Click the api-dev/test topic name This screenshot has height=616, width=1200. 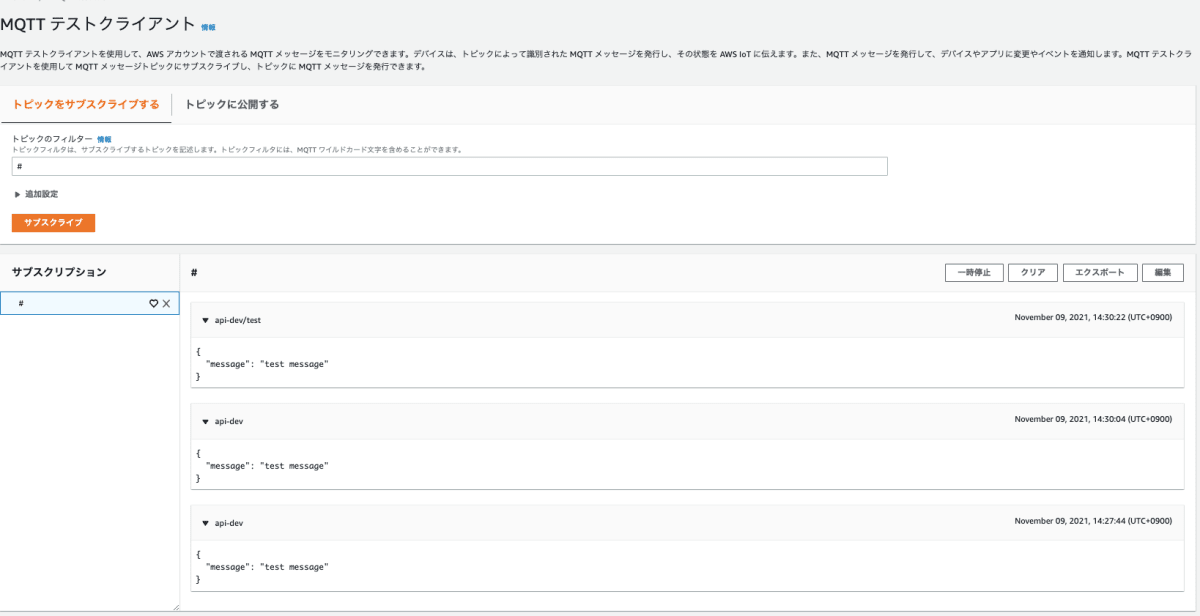238,320
